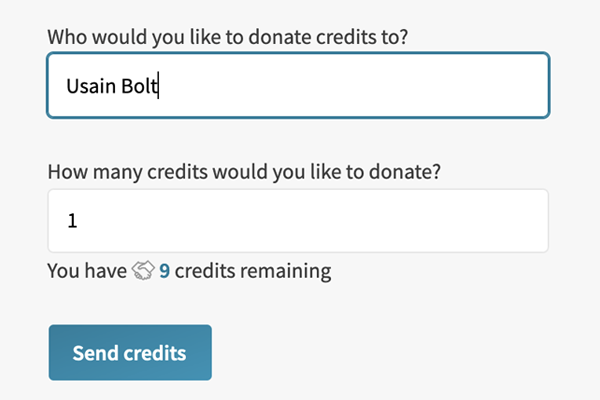Click the value 1 in credits field
The height and width of the screenshot is (400, 600).
pos(72,221)
